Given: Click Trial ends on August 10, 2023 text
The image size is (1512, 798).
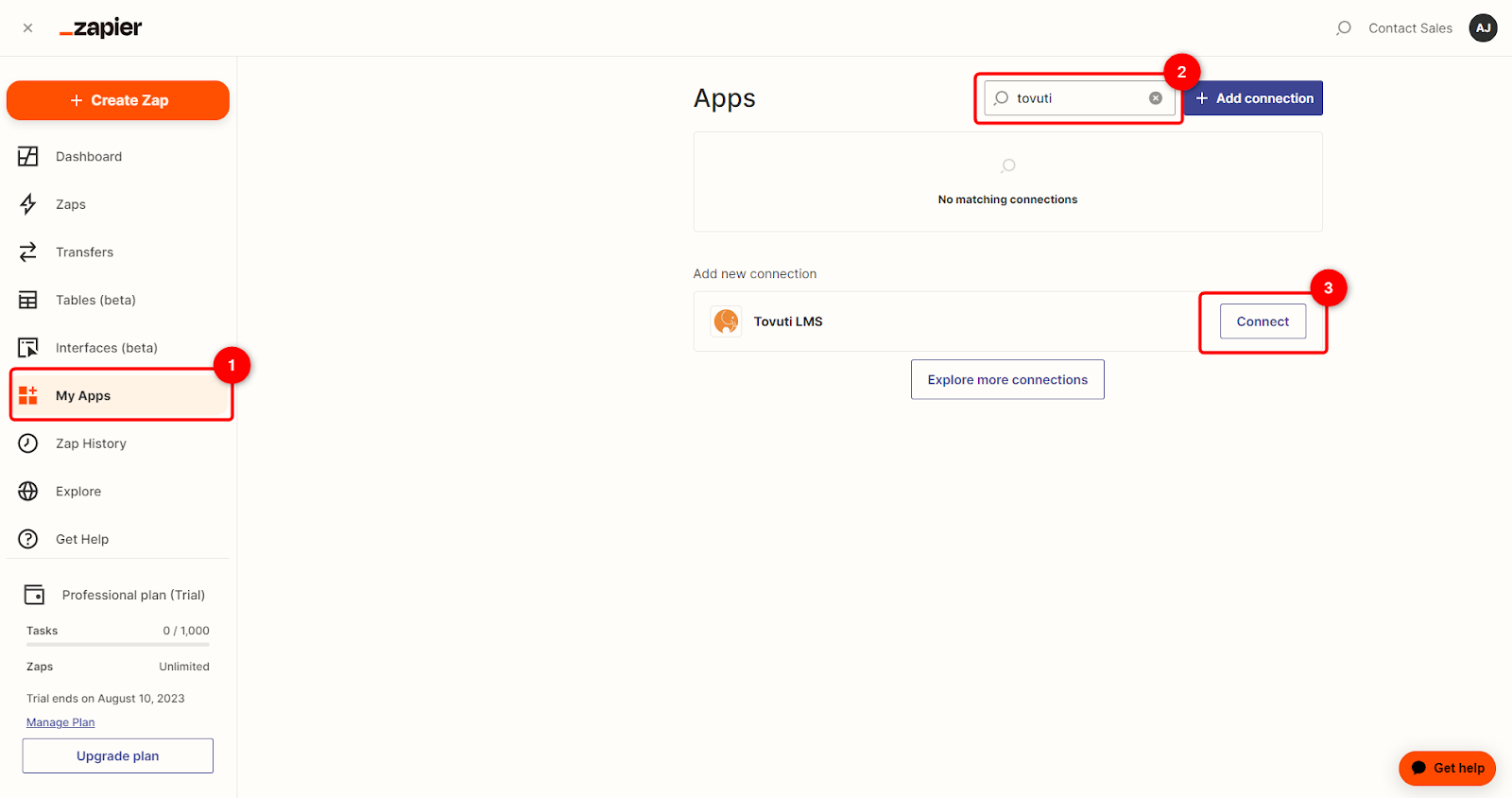Looking at the screenshot, I should point(106,699).
